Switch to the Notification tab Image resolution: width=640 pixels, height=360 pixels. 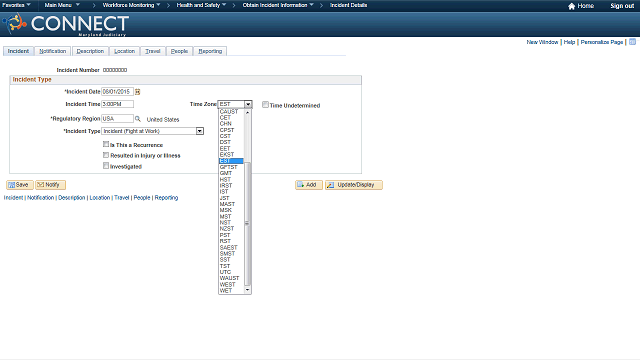53,51
